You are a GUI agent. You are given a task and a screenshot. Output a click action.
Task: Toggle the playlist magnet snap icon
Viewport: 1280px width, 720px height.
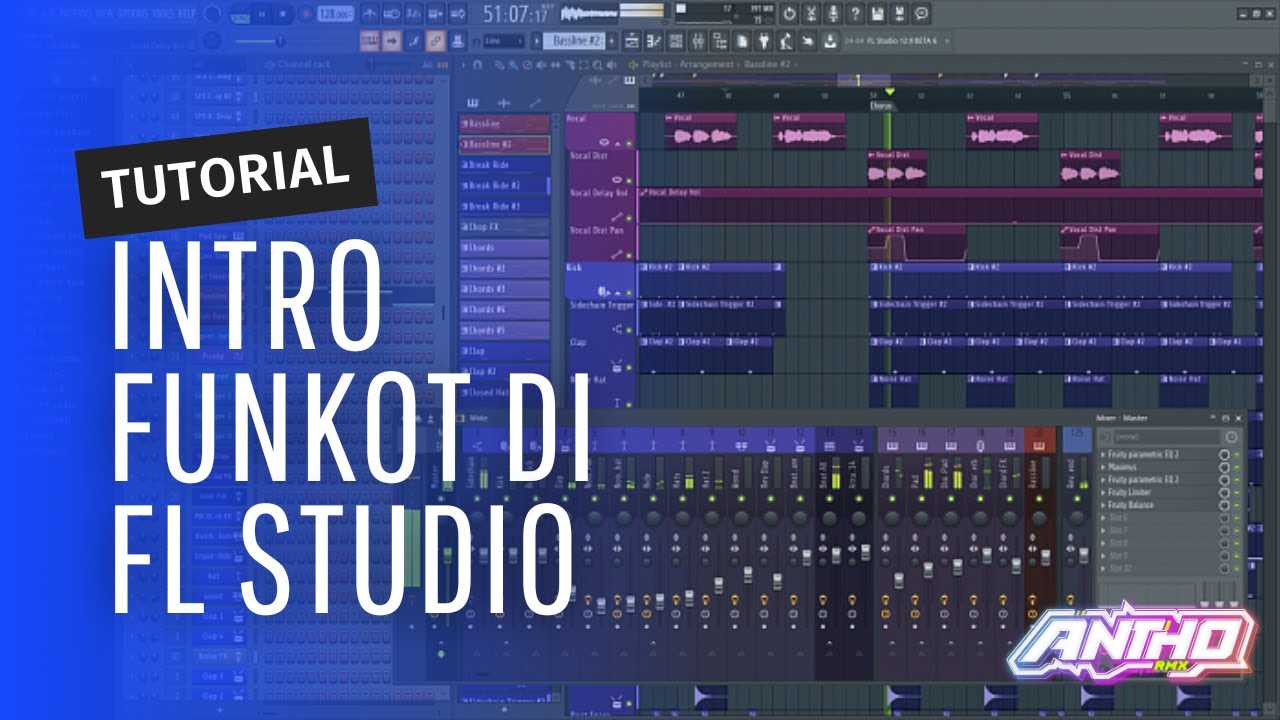click(478, 65)
